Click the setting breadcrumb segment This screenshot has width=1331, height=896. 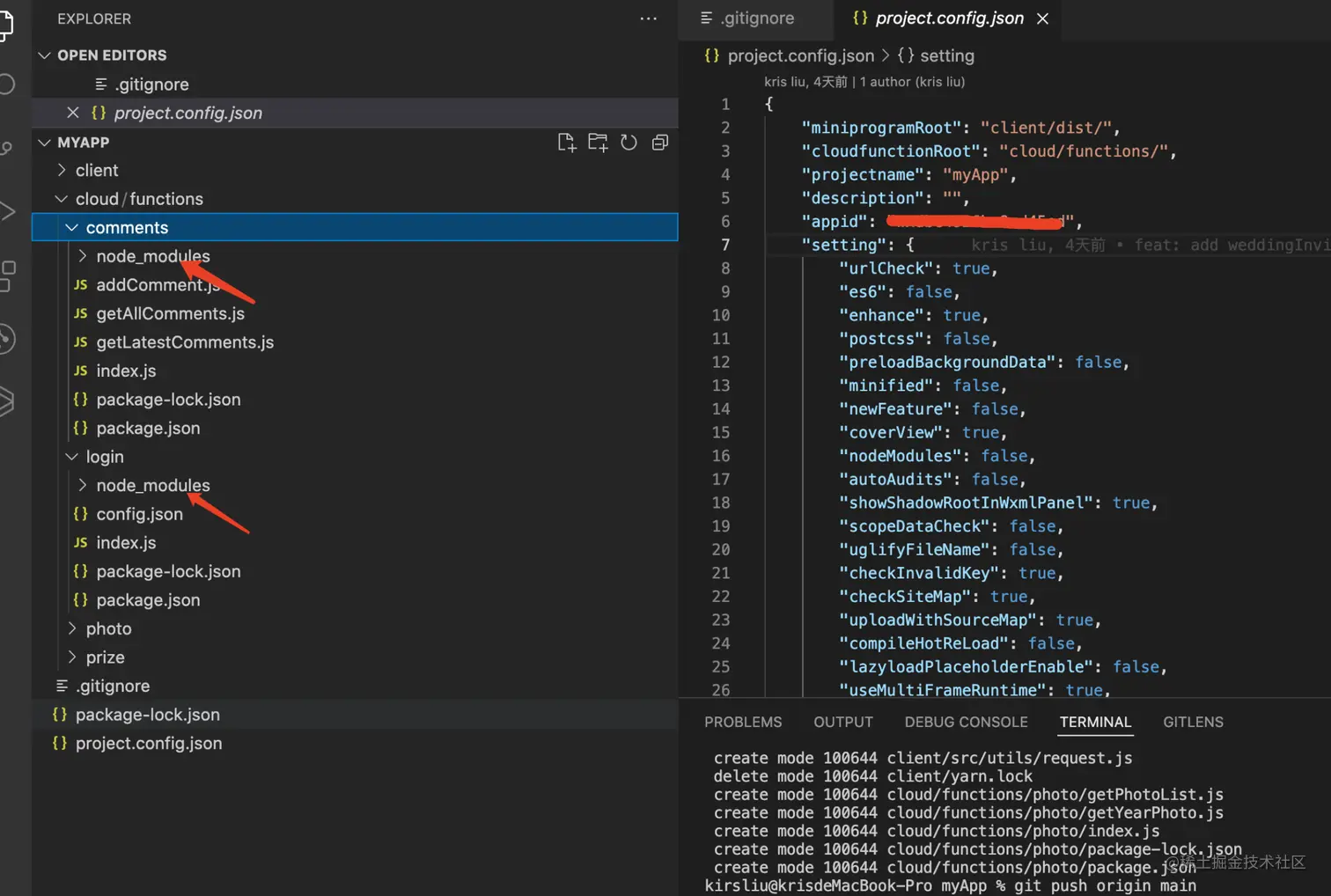coord(947,55)
